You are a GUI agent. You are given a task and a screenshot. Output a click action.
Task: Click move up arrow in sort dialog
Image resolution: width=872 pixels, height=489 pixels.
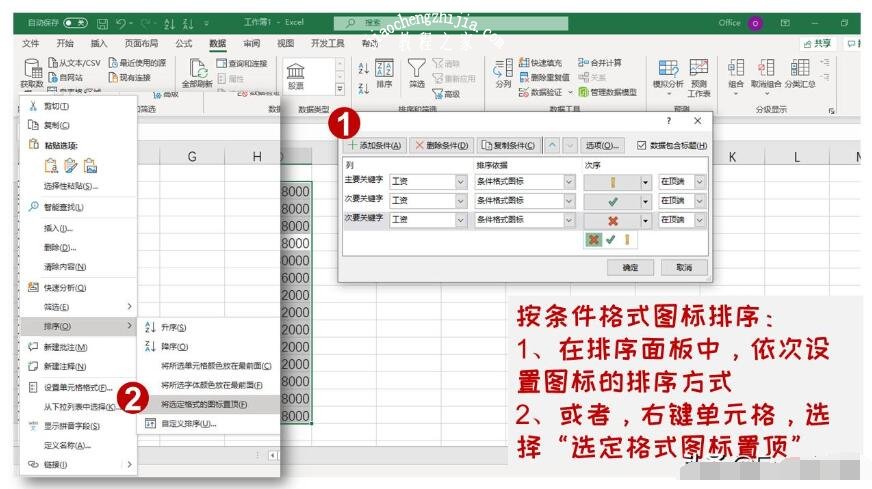point(552,145)
